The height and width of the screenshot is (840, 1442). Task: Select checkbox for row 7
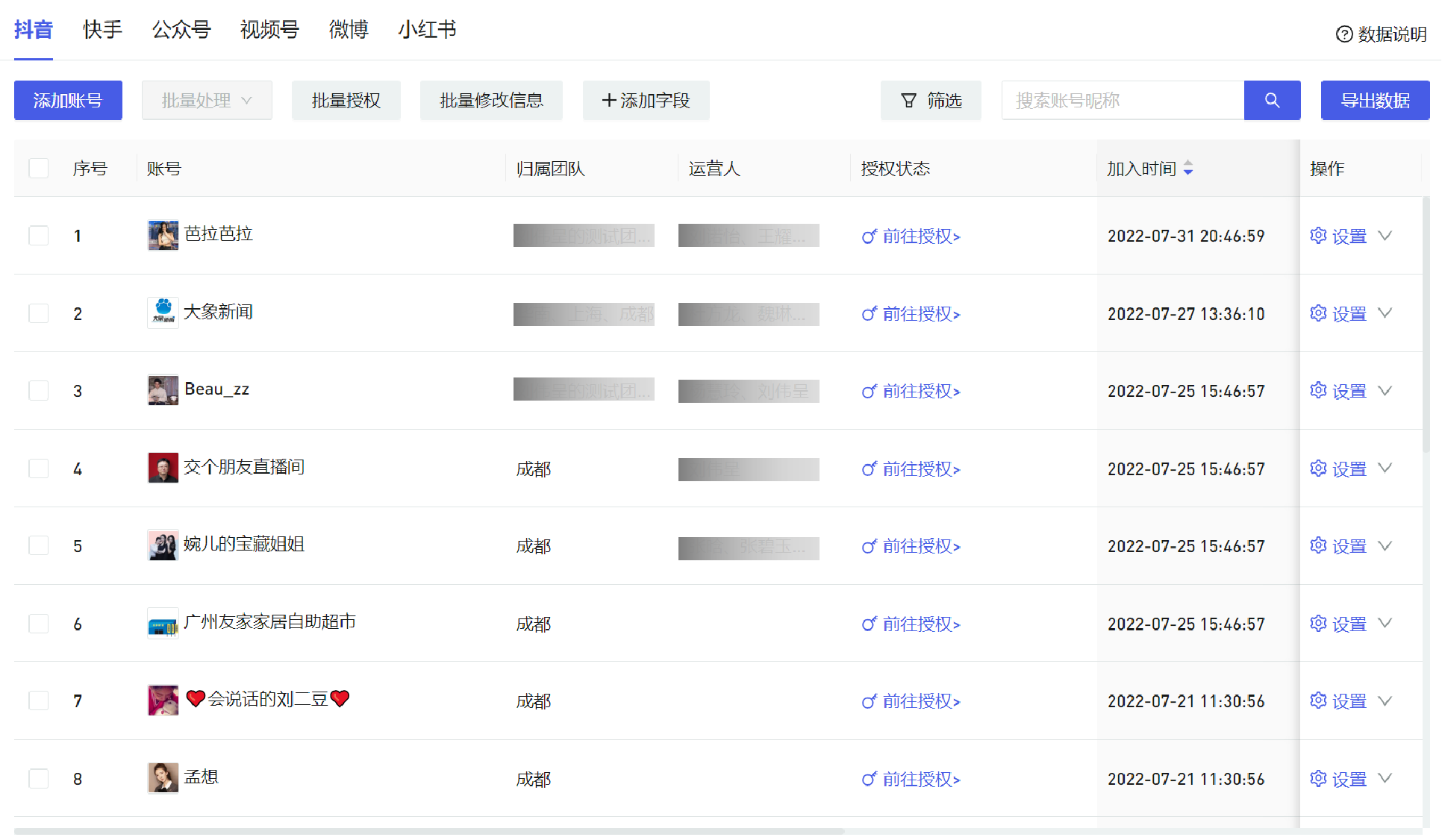pos(39,700)
